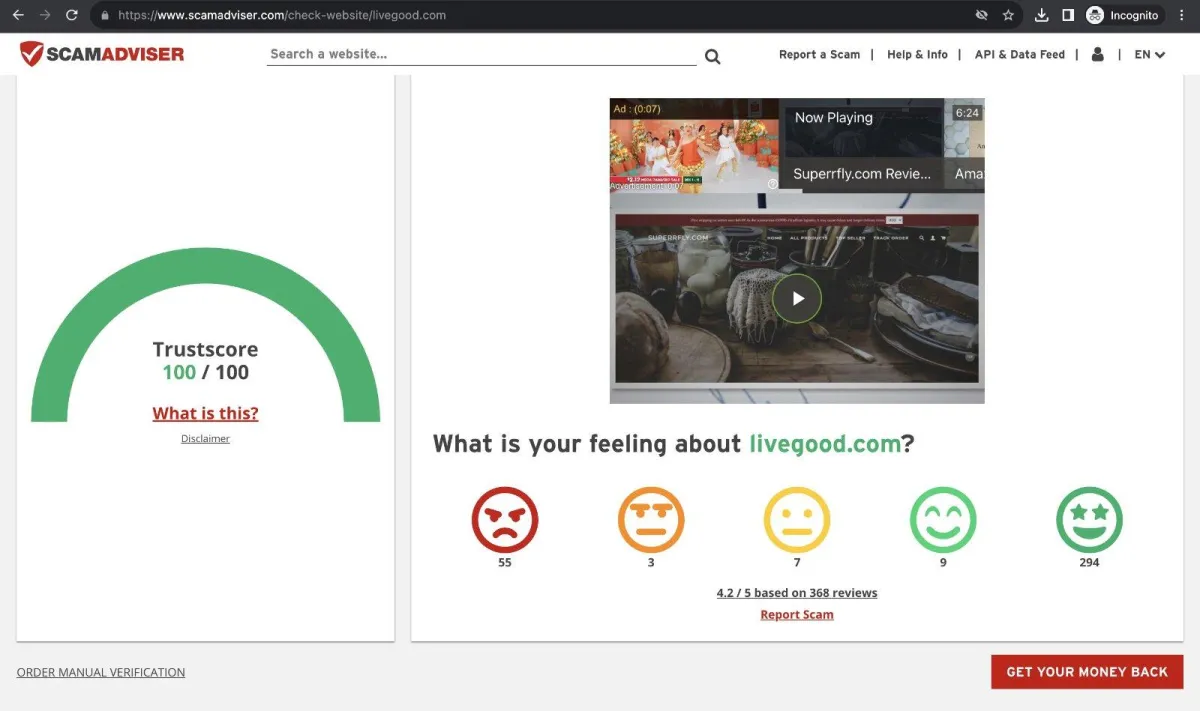Image resolution: width=1200 pixels, height=711 pixels.
Task: Go back to the previous page
Action: [17, 16]
